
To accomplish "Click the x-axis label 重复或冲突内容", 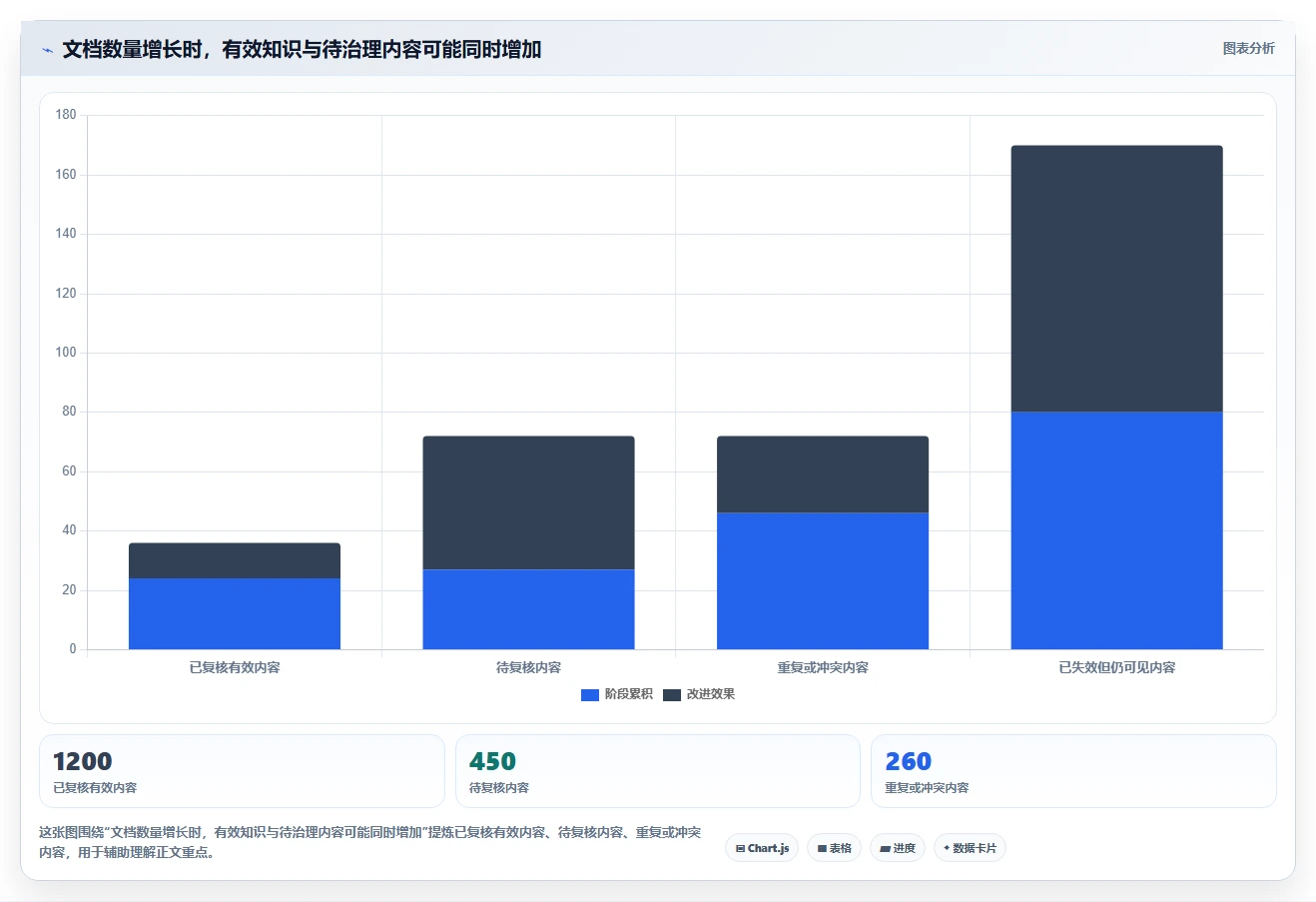I will tap(823, 667).
